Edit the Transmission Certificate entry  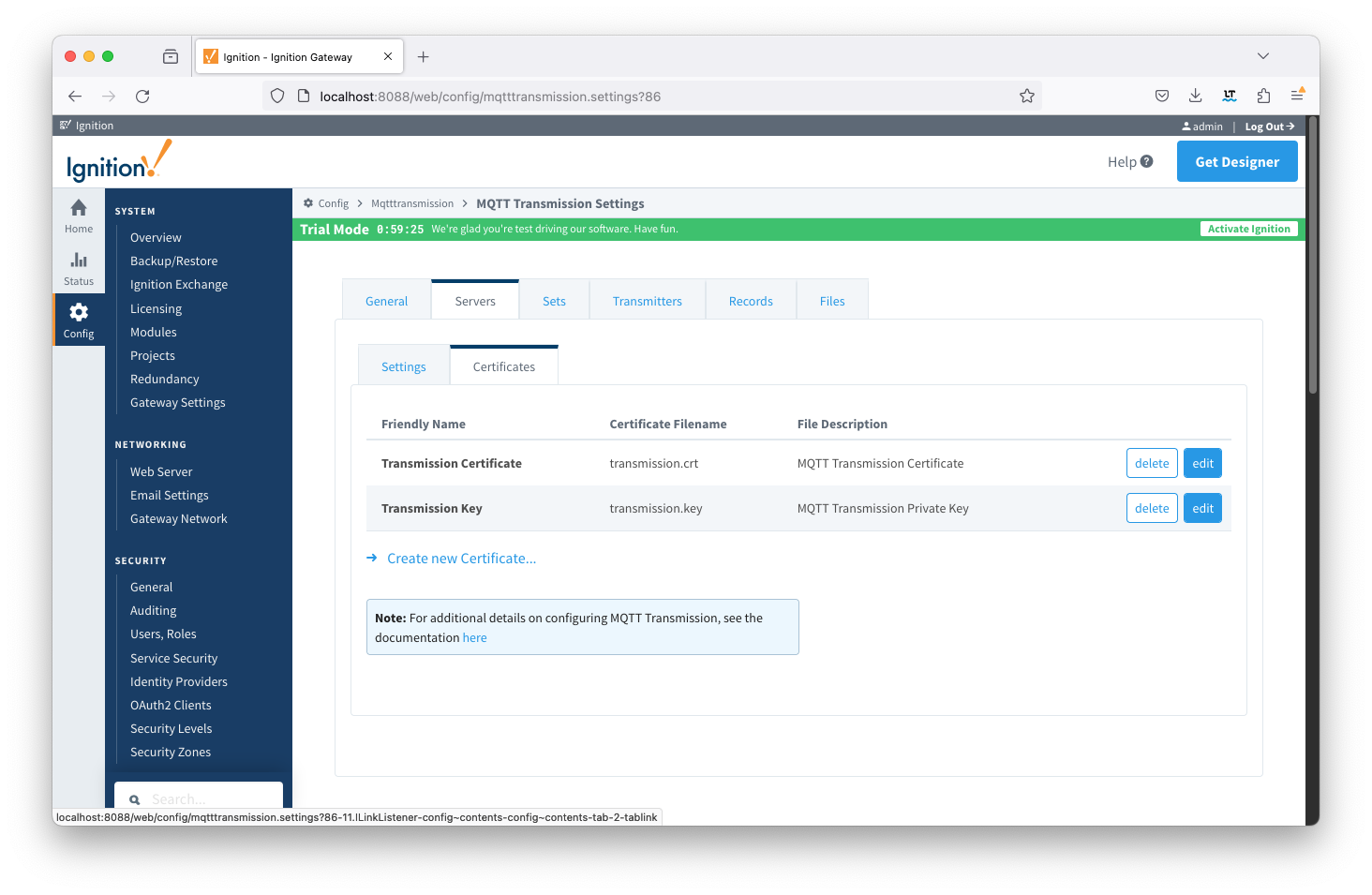point(1203,463)
